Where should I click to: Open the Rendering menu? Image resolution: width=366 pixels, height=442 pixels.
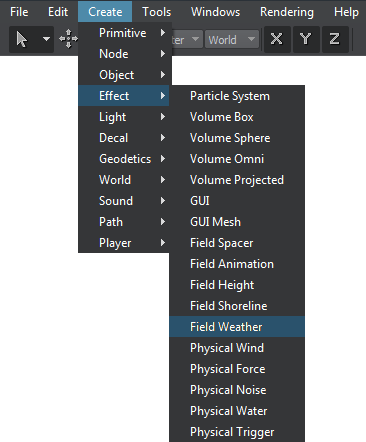(287, 12)
